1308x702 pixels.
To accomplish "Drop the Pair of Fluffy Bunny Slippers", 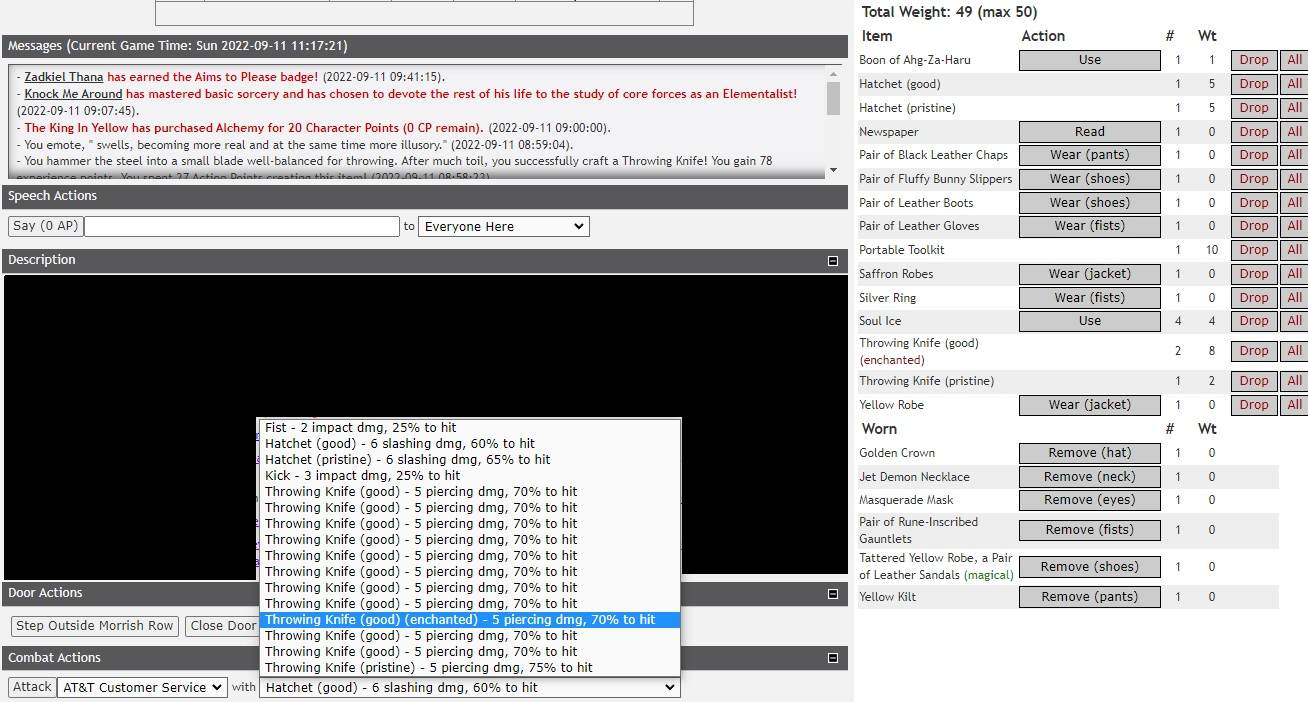I will click(1254, 179).
